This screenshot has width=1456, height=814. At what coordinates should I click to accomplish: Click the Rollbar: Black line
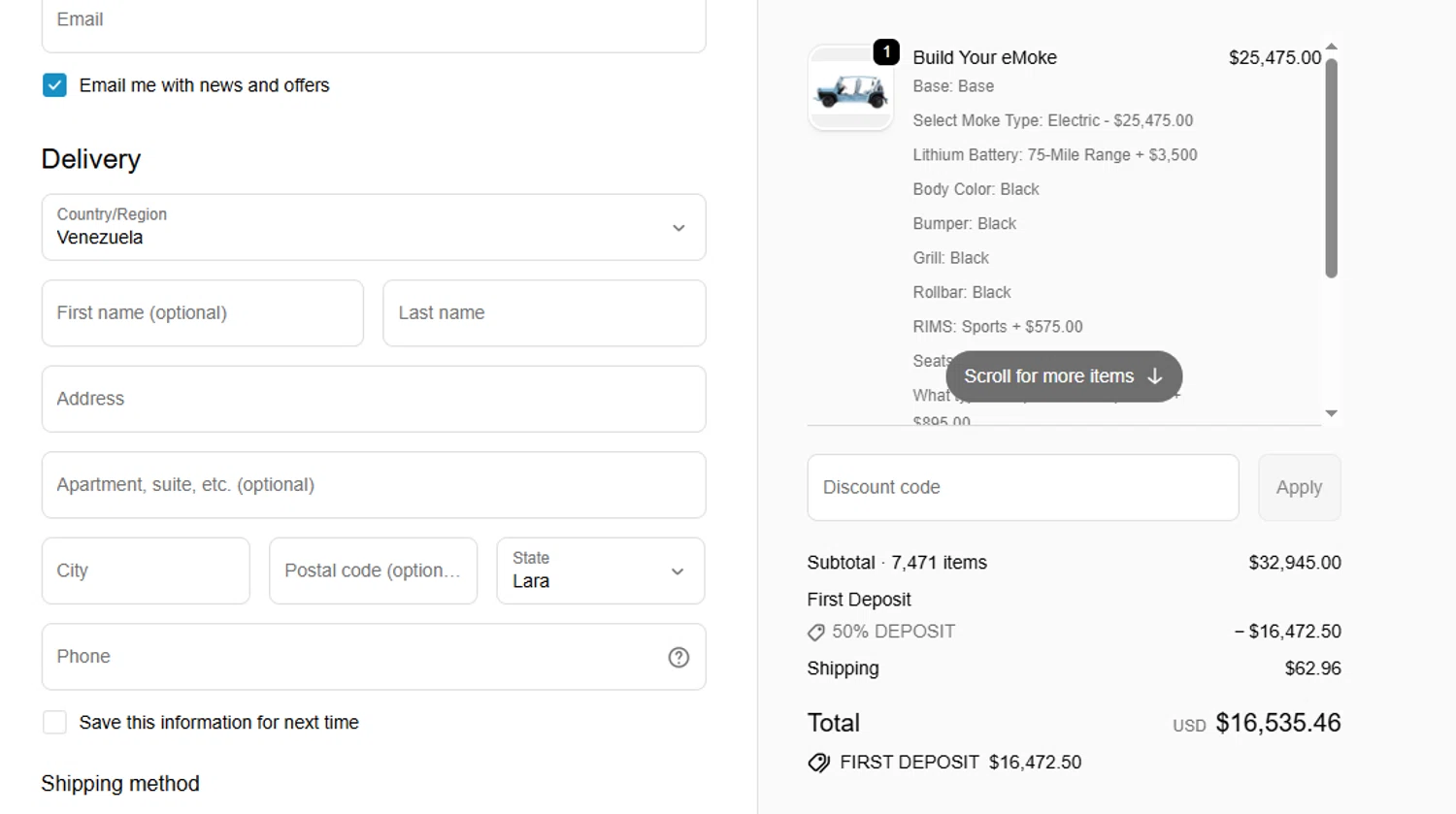click(961, 293)
